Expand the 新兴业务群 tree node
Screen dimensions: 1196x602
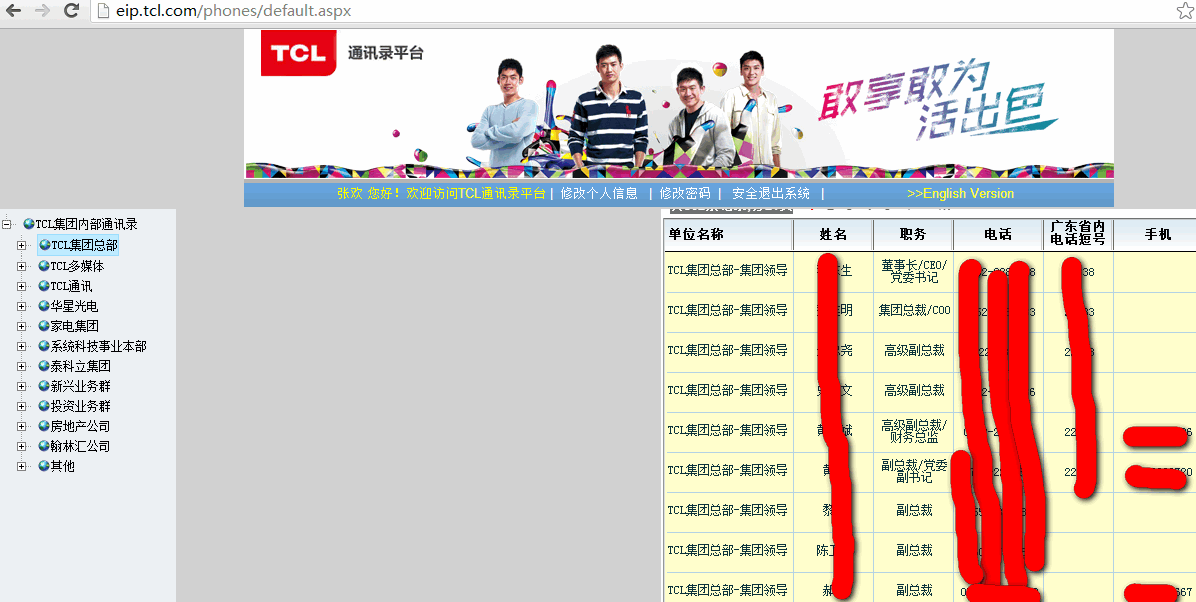tap(21, 386)
